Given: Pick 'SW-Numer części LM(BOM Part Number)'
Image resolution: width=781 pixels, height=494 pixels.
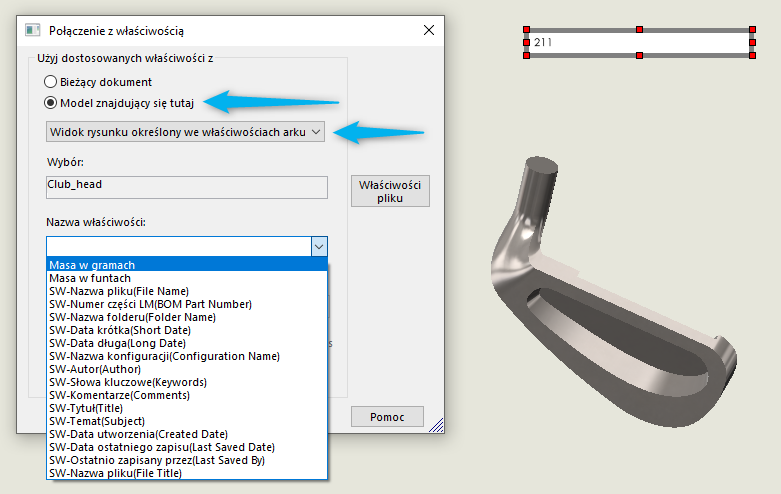Looking at the screenshot, I should (x=150, y=304).
